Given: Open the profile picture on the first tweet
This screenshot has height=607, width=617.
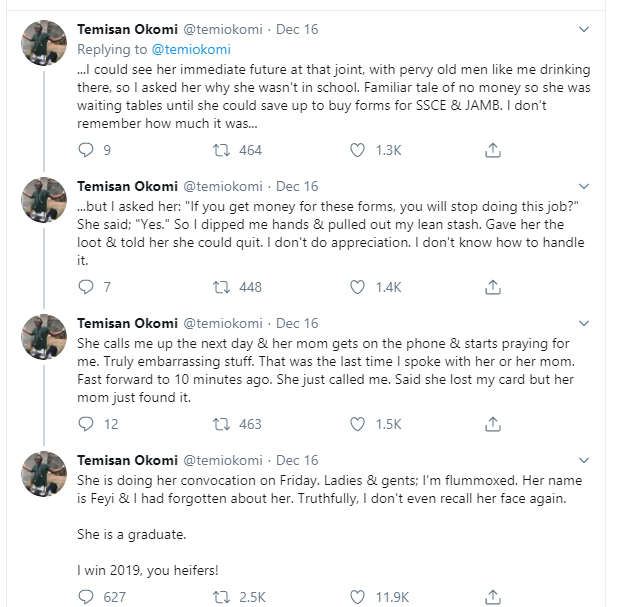Looking at the screenshot, I should [x=44, y=42].
